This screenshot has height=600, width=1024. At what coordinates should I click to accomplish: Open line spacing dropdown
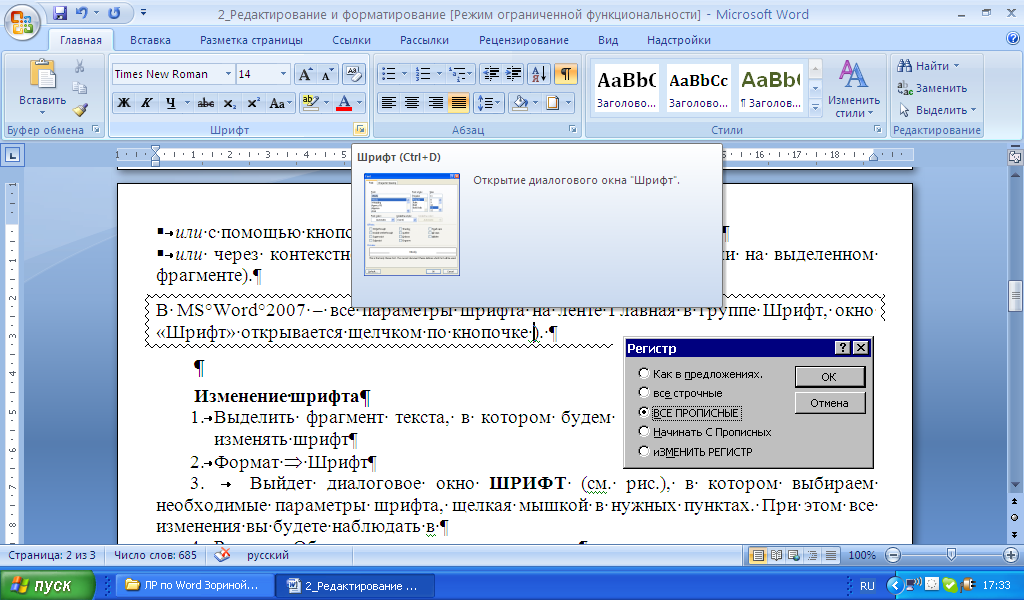click(487, 103)
